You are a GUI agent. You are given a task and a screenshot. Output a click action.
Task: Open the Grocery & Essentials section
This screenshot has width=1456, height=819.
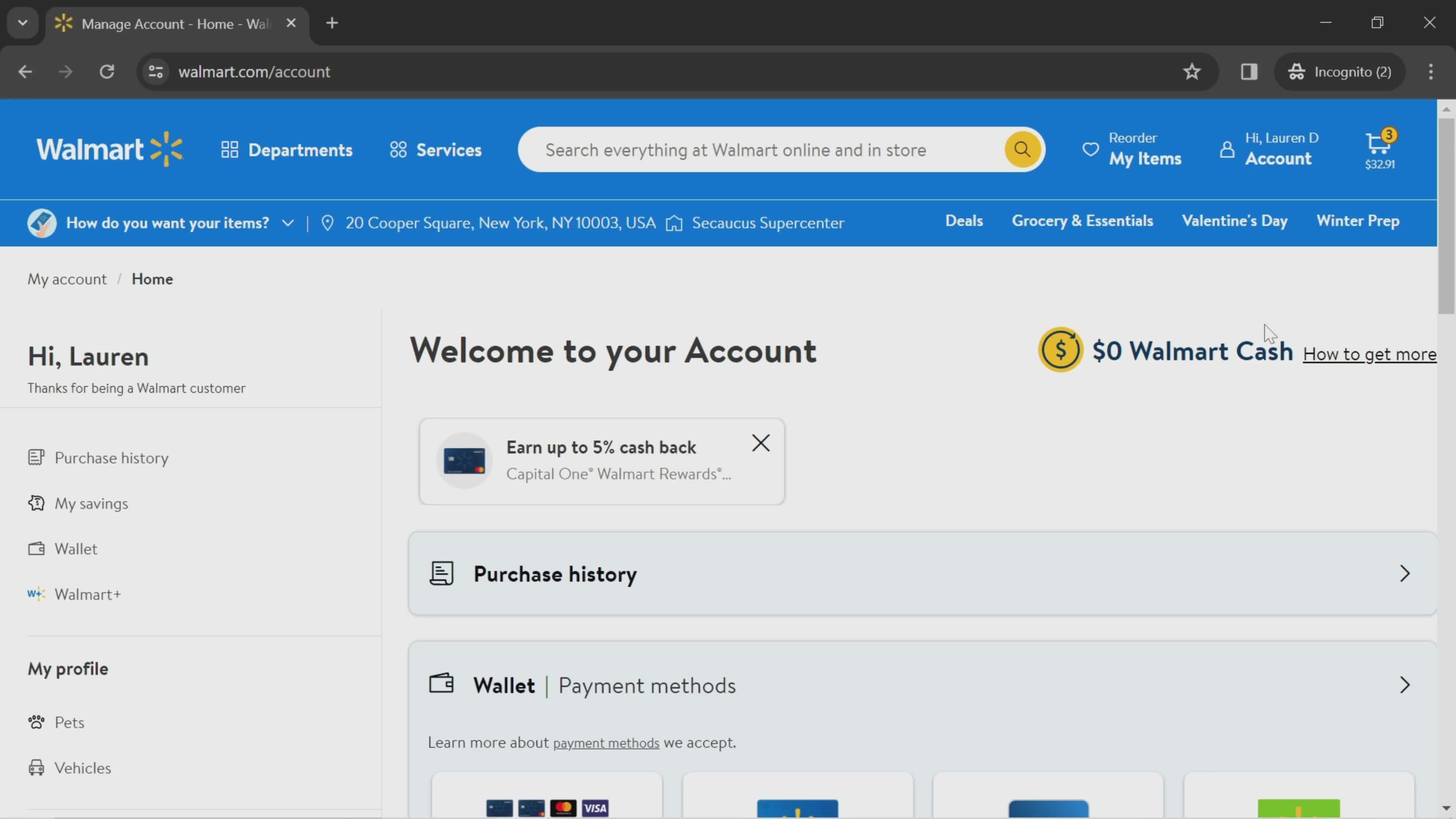pos(1083,220)
